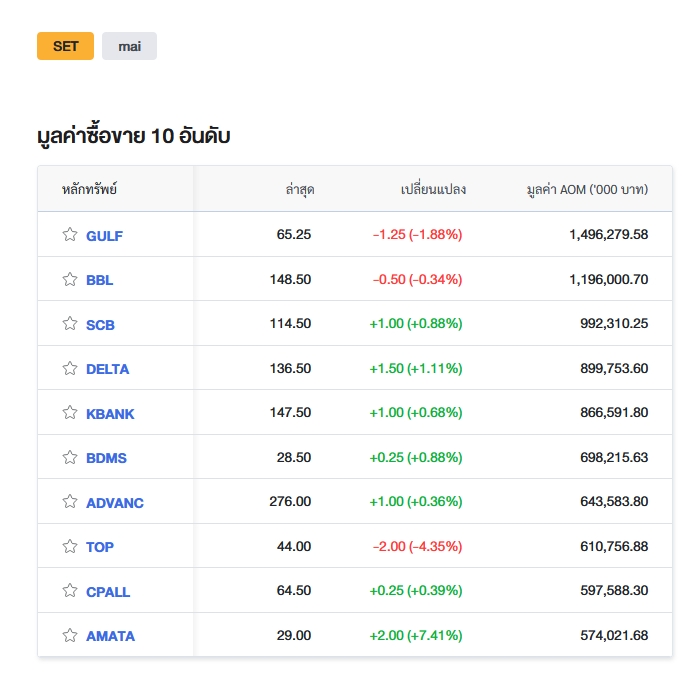Click the star beside BDMS
The height and width of the screenshot is (693, 683).
[x=70, y=457]
